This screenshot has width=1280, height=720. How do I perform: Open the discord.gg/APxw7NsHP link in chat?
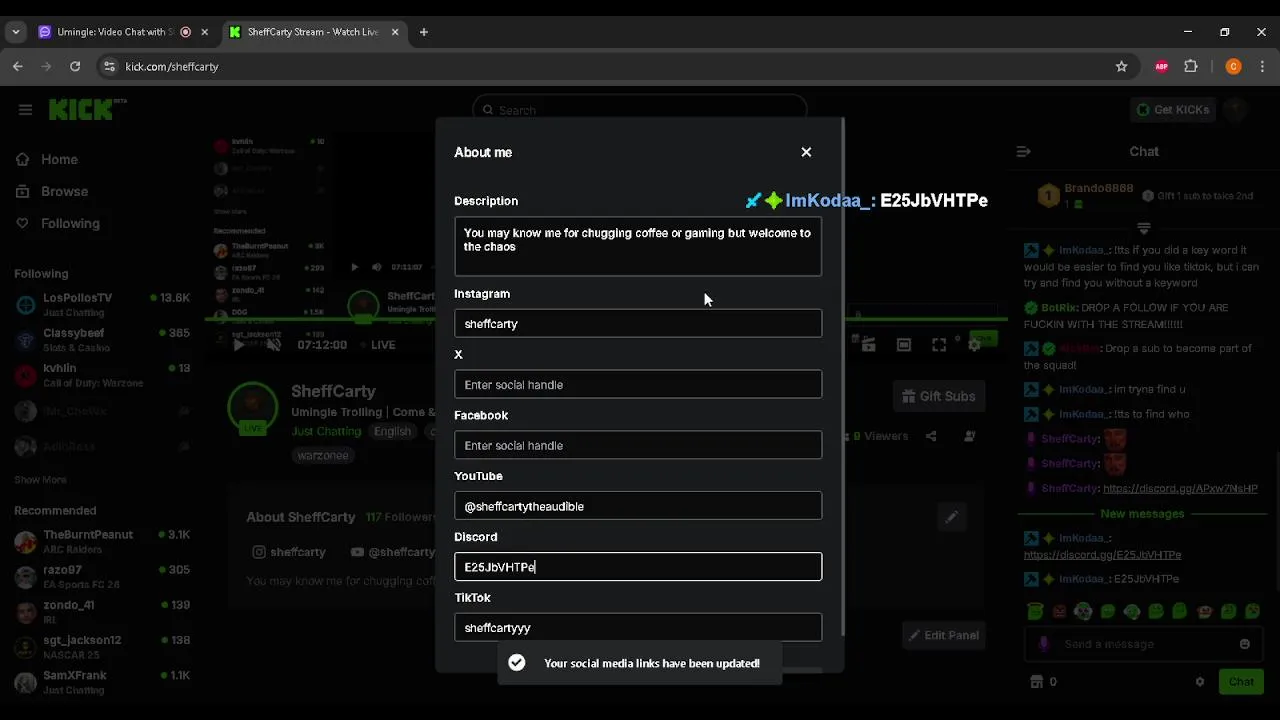tap(1180, 489)
